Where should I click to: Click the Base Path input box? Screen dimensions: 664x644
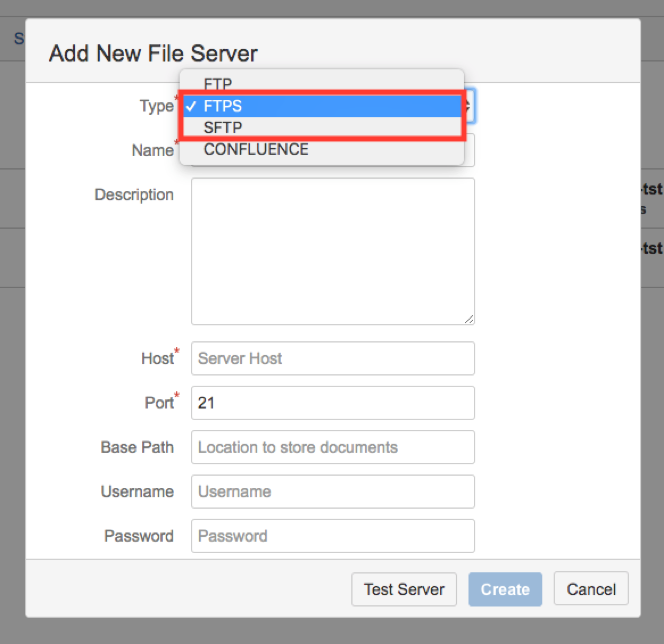tap(332, 447)
